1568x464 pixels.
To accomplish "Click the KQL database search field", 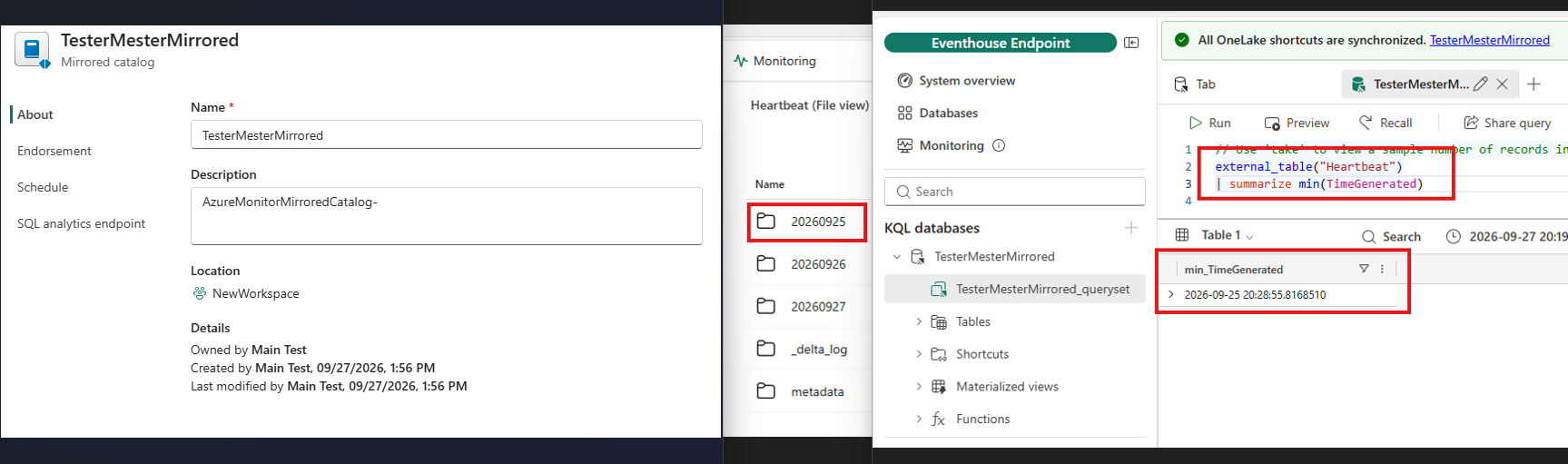I will [1014, 192].
